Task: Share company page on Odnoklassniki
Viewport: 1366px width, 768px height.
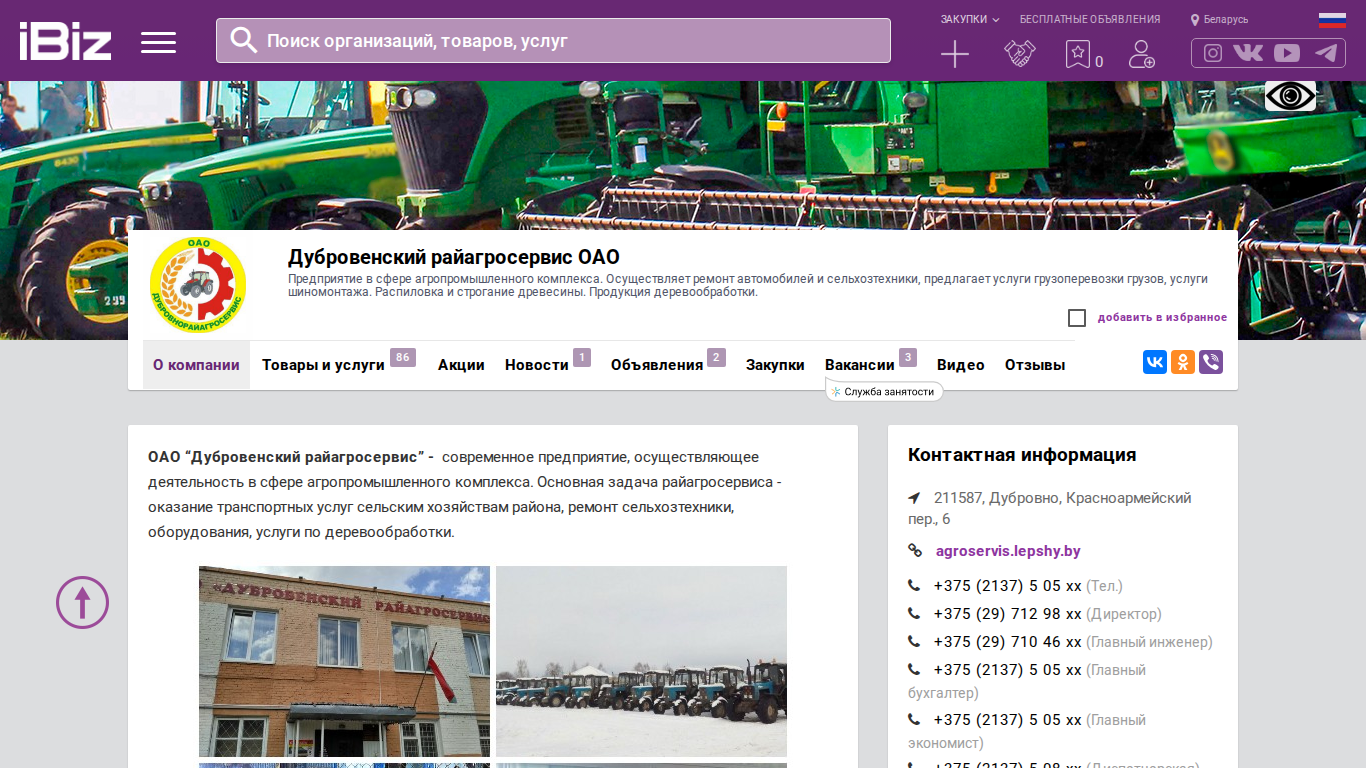Action: pyautogui.click(x=1183, y=362)
